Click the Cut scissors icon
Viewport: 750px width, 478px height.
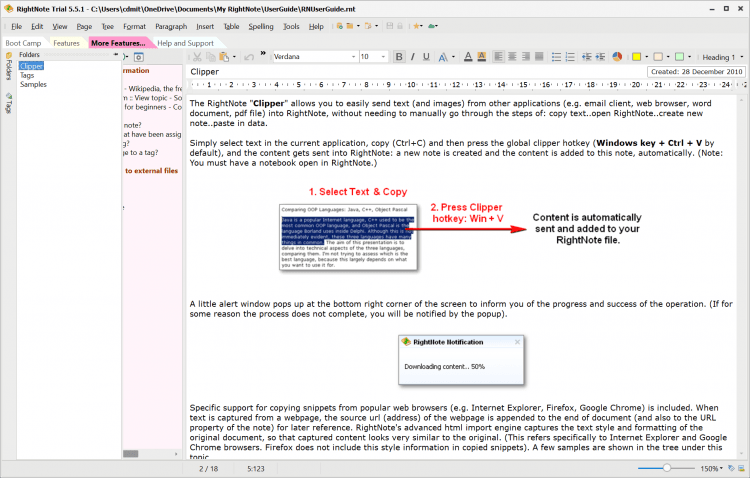click(197, 57)
